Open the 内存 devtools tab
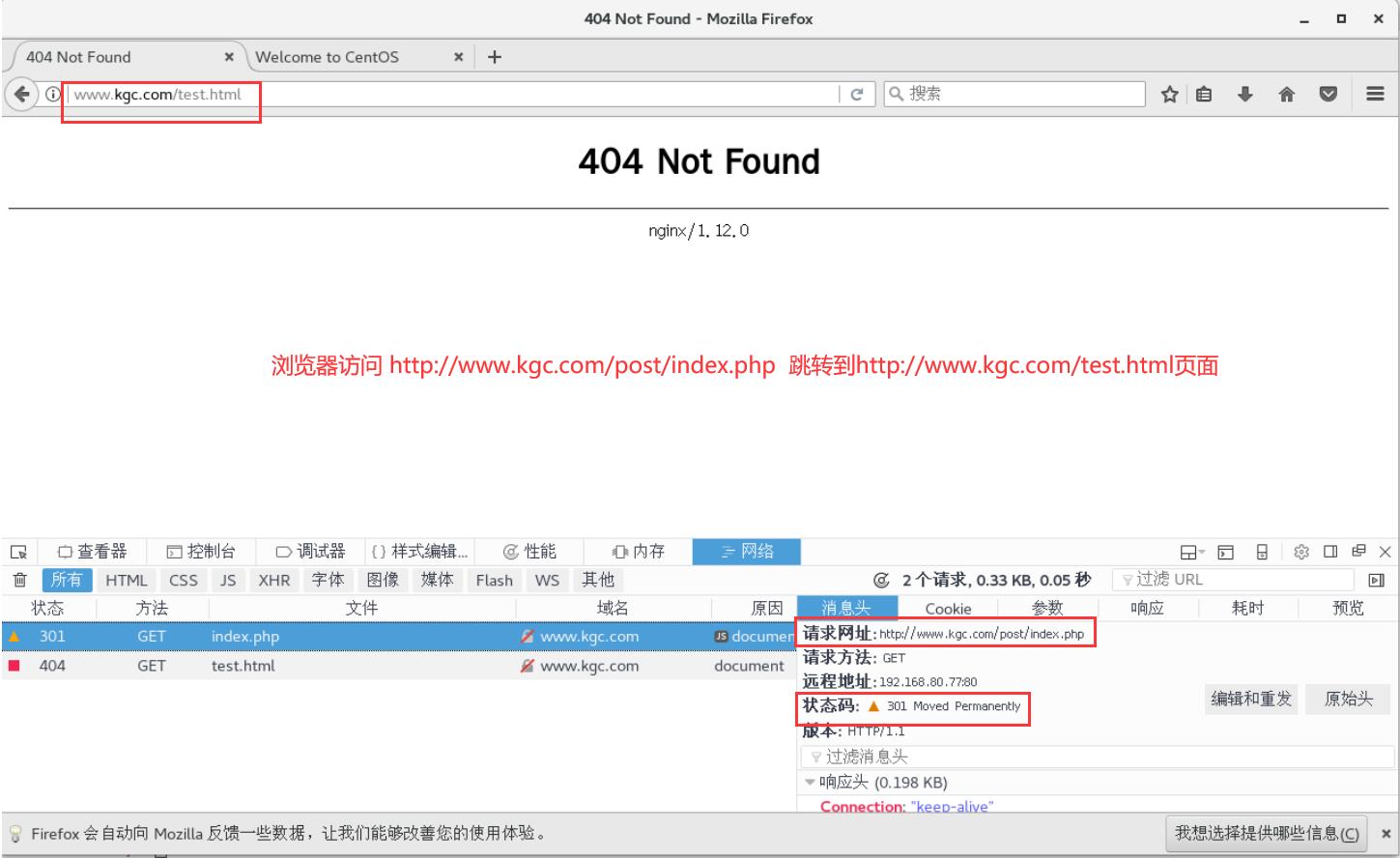 639,552
